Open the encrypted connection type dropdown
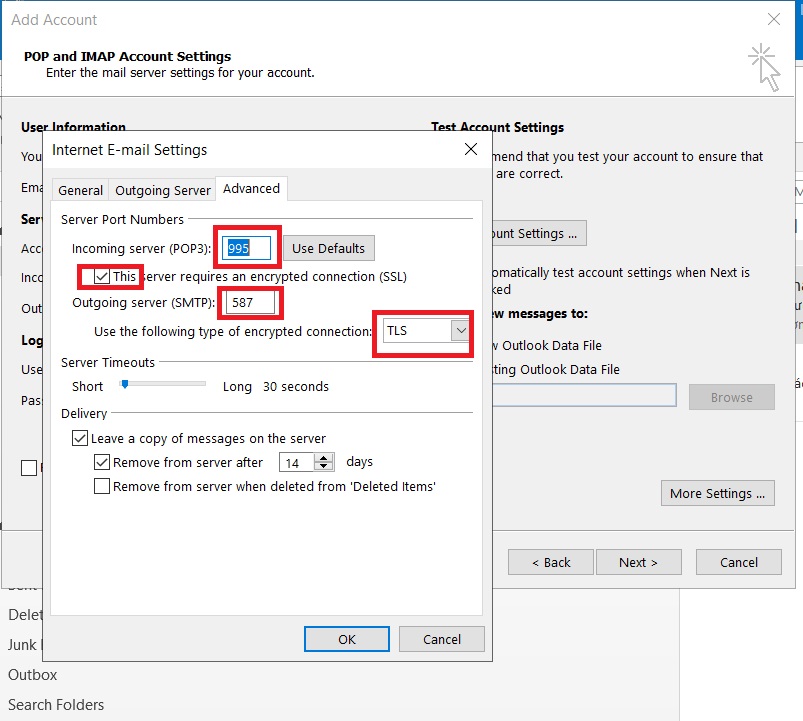The width and height of the screenshot is (803, 721). click(x=459, y=330)
